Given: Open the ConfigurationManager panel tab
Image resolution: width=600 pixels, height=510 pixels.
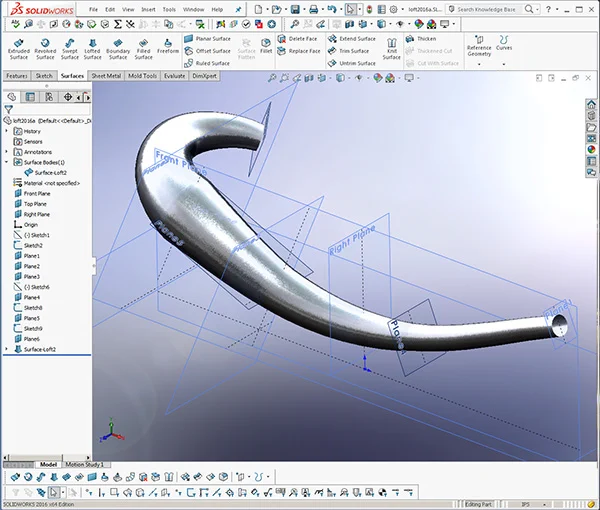Looking at the screenshot, I should (49, 97).
